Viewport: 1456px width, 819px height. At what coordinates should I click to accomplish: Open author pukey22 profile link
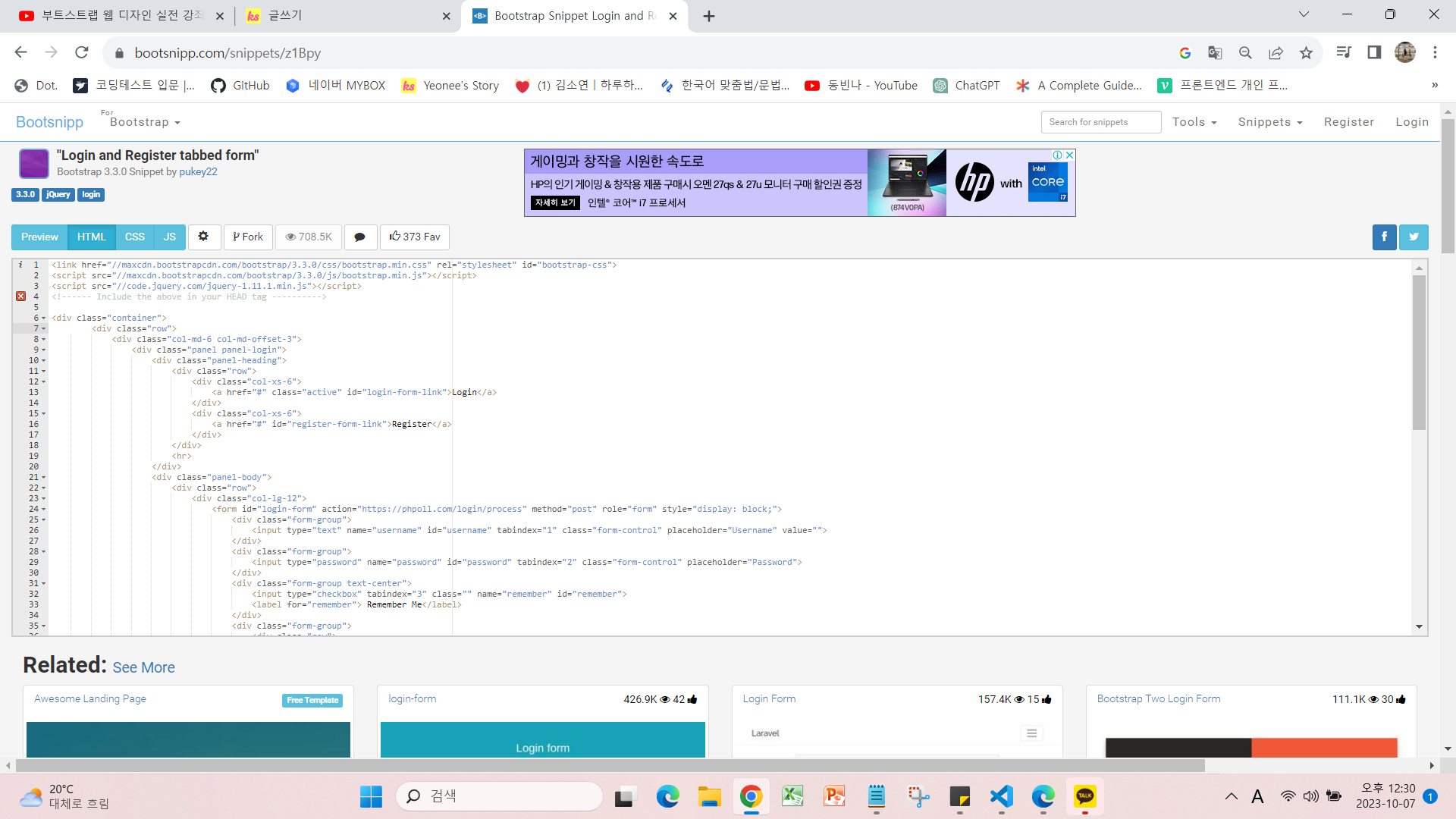pos(199,172)
